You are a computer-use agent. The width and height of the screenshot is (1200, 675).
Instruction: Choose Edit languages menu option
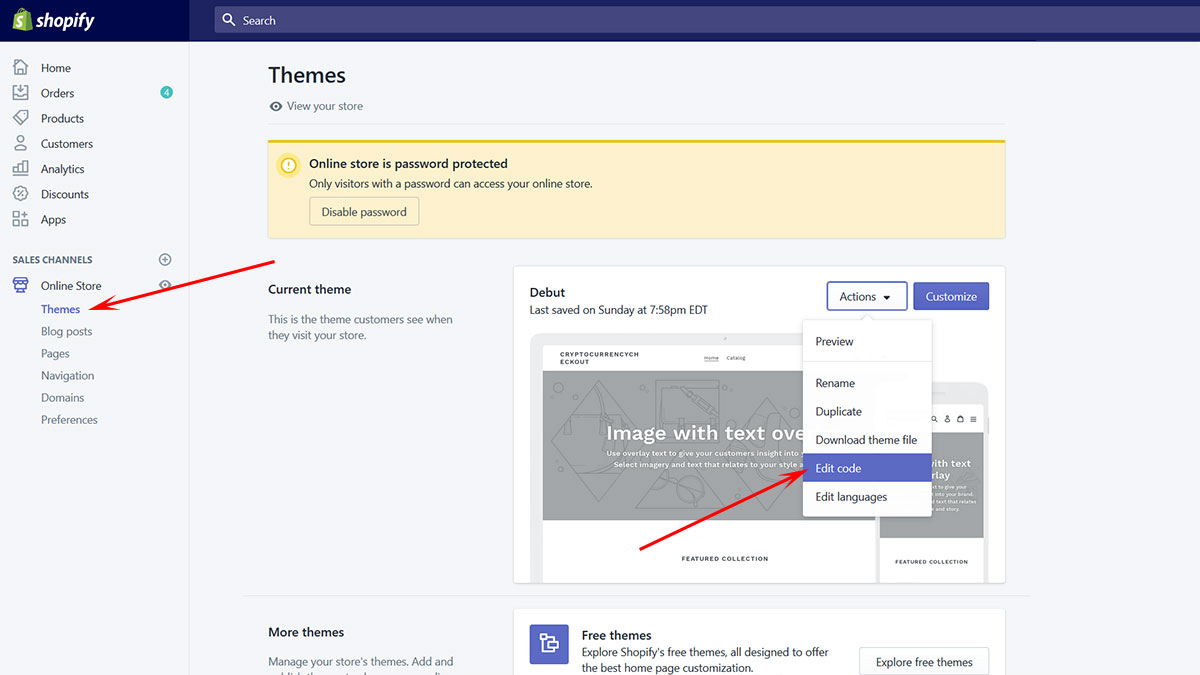(867, 497)
